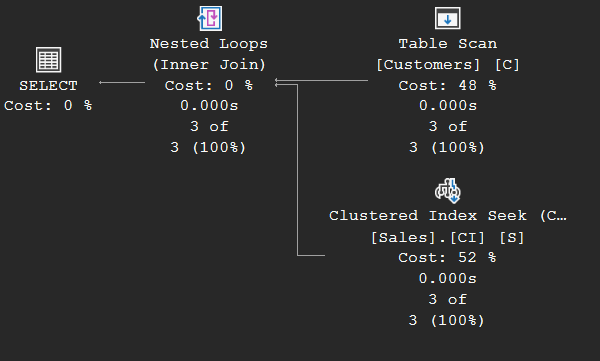Click the Table Scan '3 (100%)' row count
Screen dimensions: 600x361
tap(447, 147)
